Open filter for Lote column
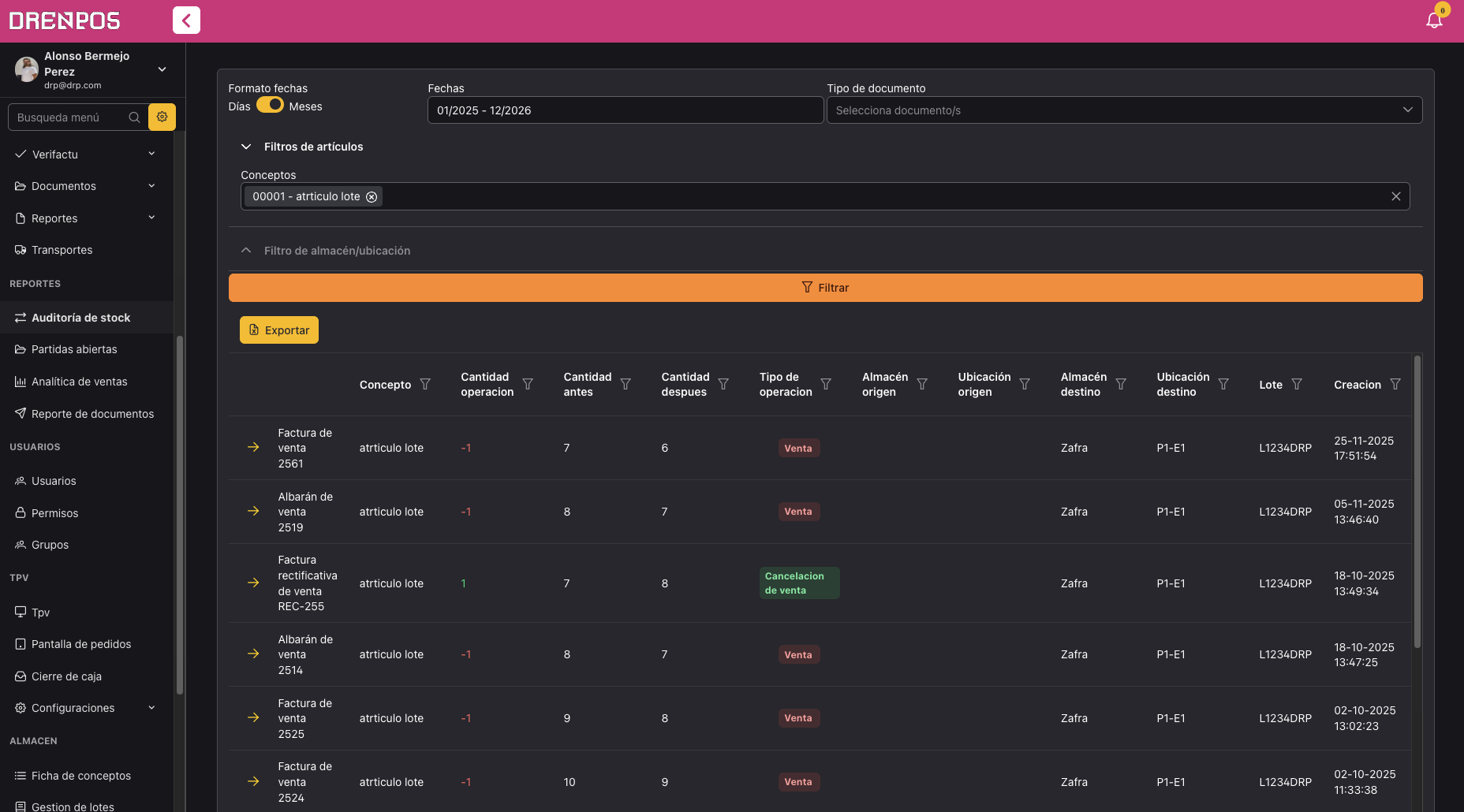The height and width of the screenshot is (812, 1464). tap(1297, 384)
